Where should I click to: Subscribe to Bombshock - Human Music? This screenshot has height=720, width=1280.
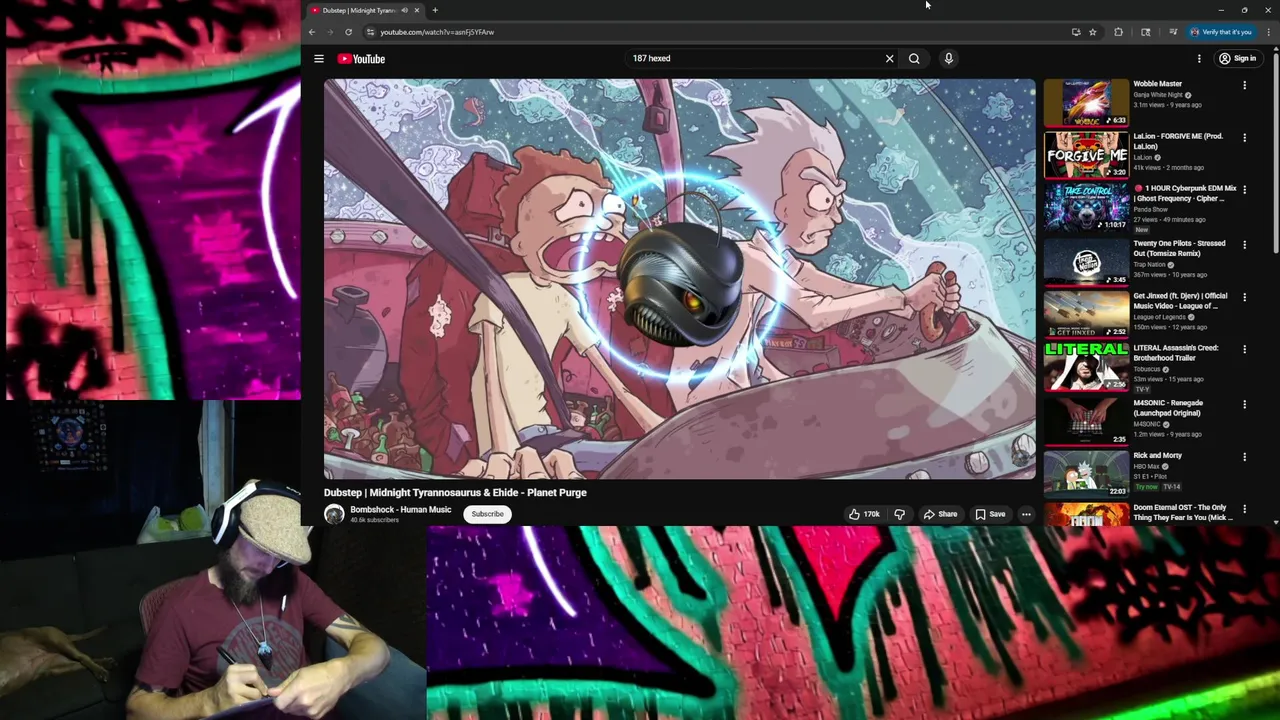pyautogui.click(x=488, y=514)
